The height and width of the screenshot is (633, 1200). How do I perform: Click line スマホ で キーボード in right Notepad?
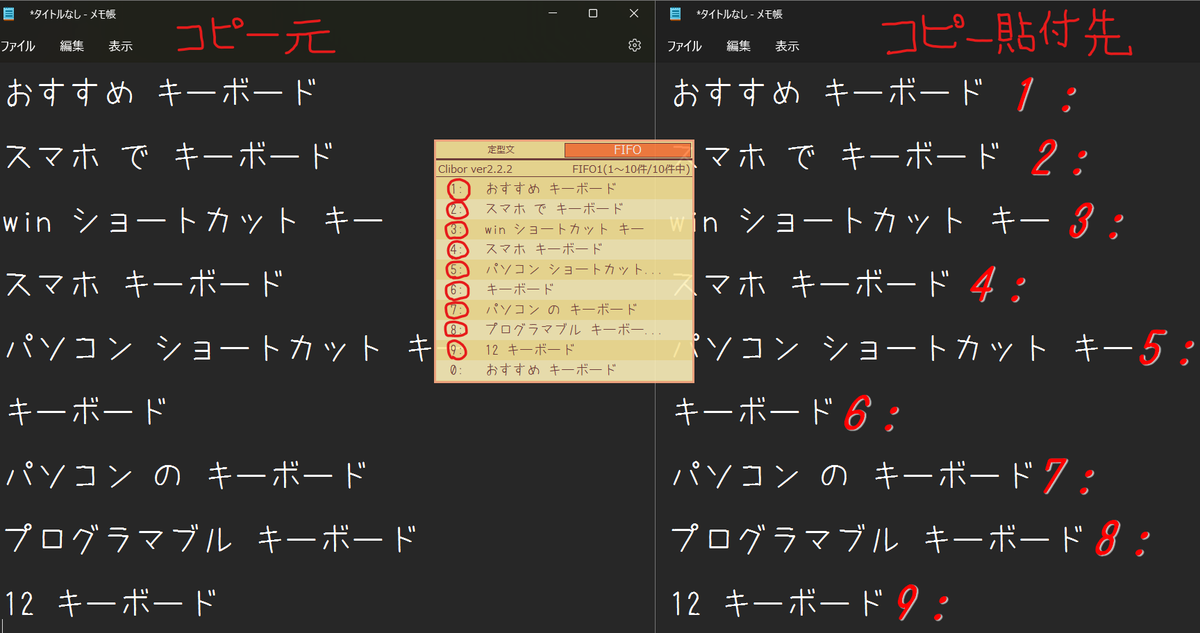coord(836,156)
